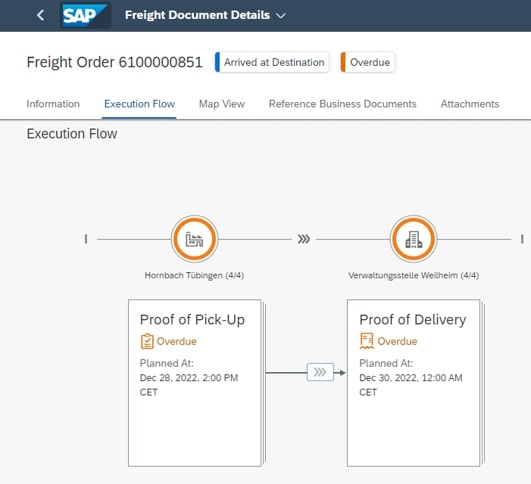The width and height of the screenshot is (531, 484).
Task: Click the triple-chevron between the two stops
Action: (304, 239)
